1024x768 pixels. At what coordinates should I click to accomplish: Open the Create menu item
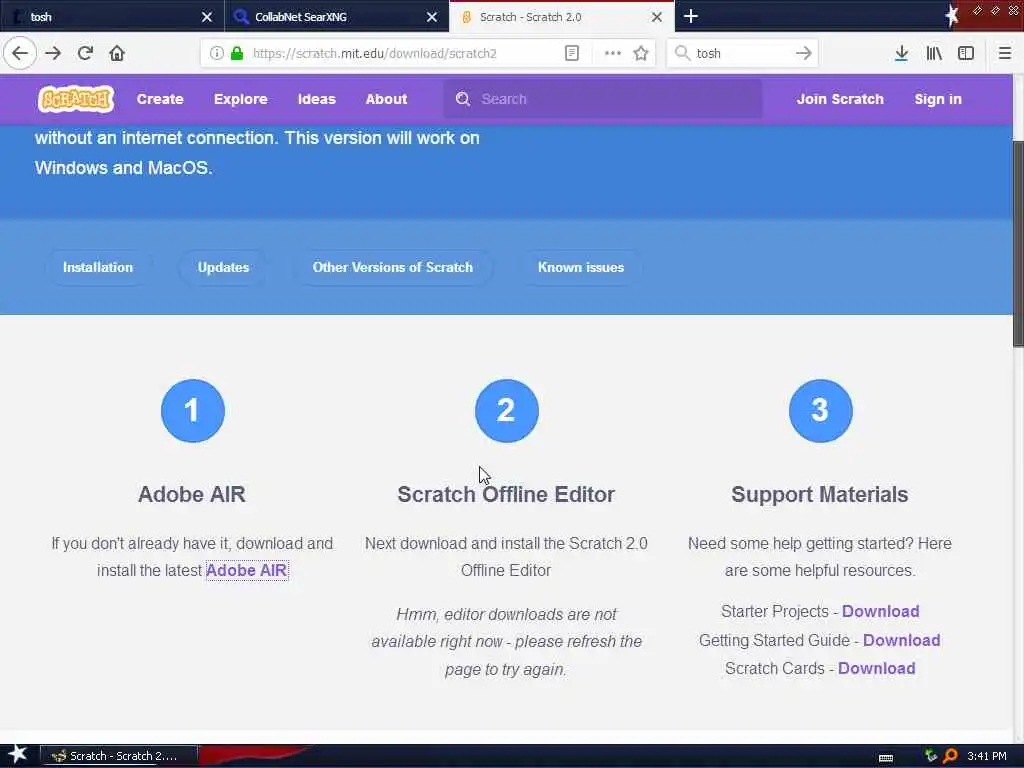point(160,99)
